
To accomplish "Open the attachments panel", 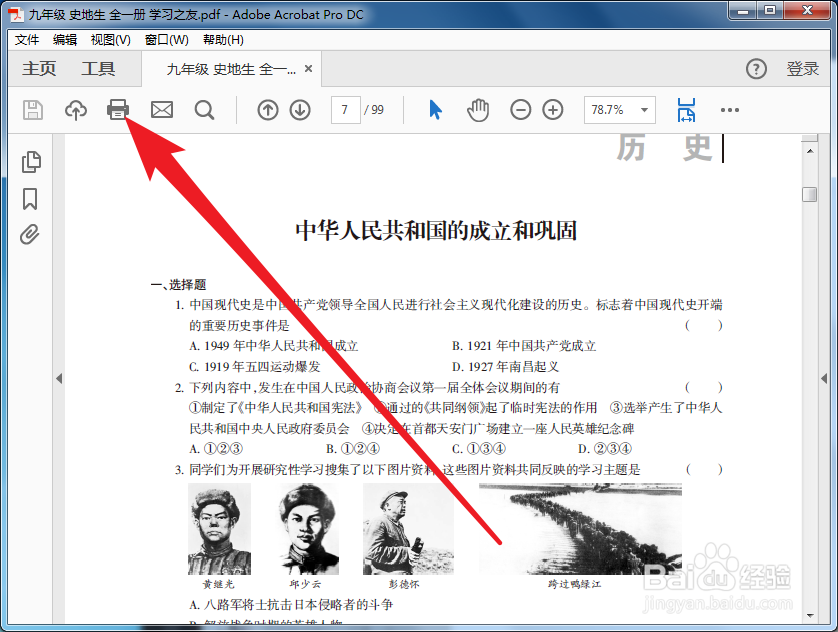I will click(x=29, y=233).
